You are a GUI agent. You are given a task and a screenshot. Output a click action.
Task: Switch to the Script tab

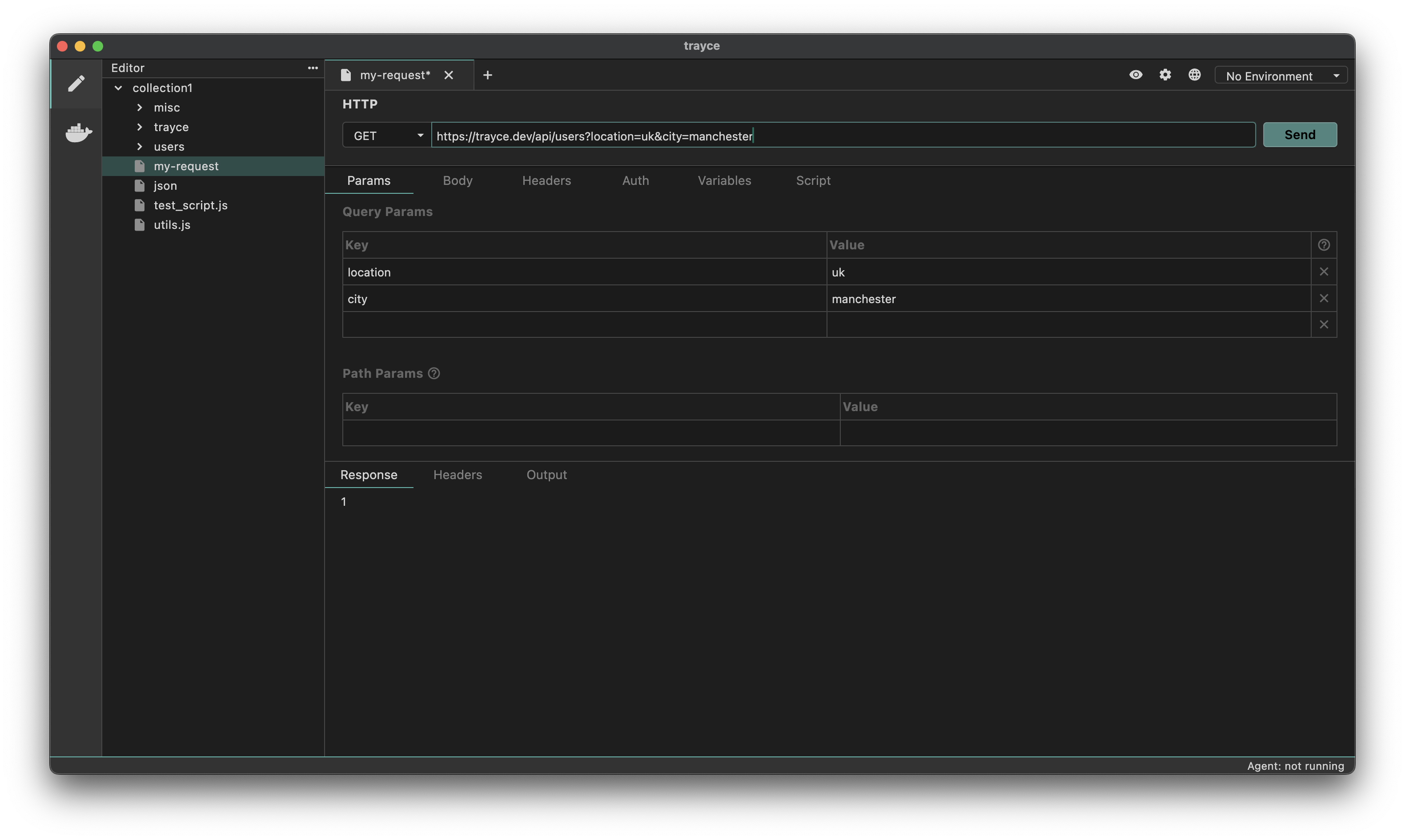point(813,180)
